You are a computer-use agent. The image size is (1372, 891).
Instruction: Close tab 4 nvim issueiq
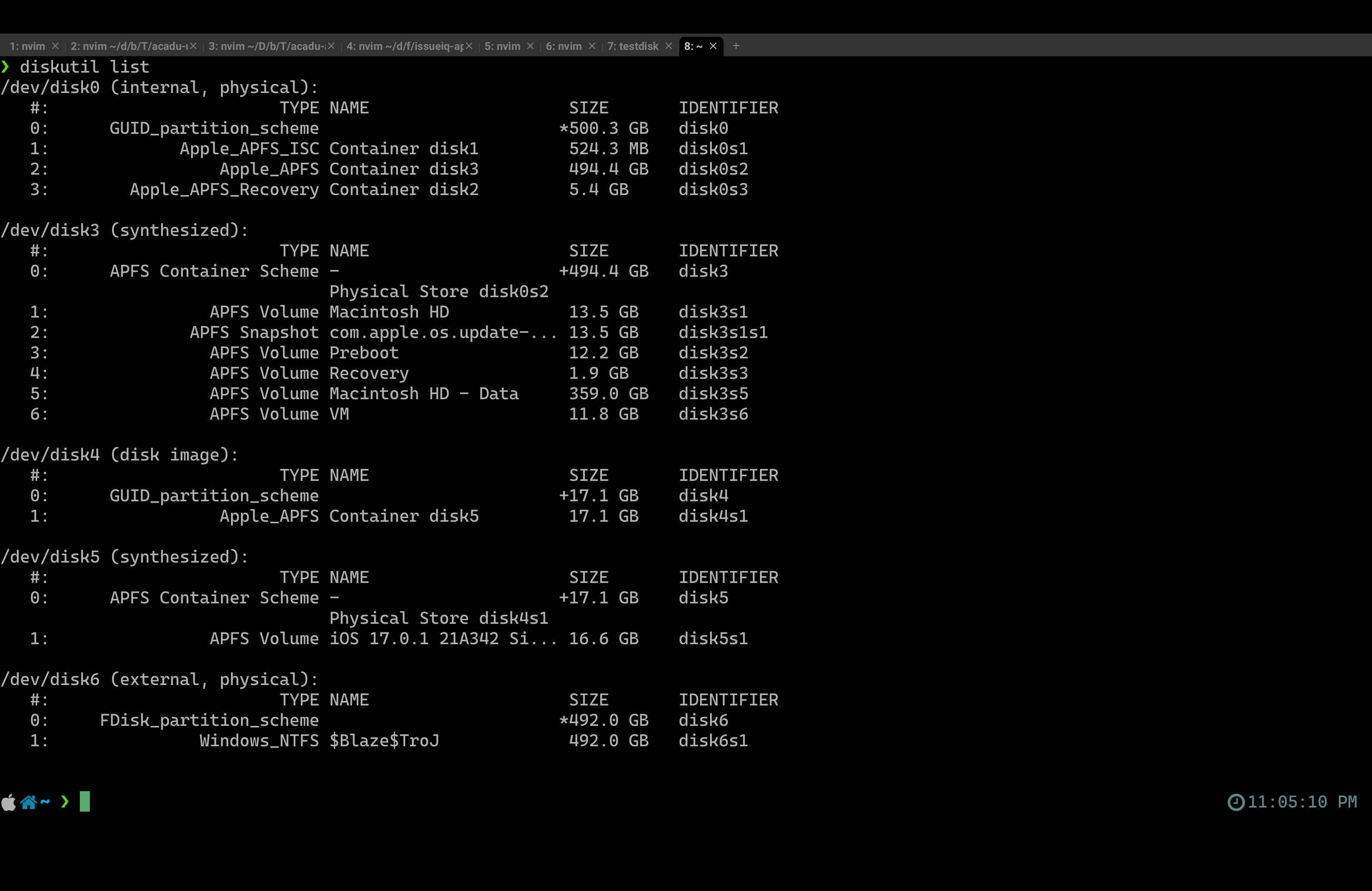tap(469, 46)
